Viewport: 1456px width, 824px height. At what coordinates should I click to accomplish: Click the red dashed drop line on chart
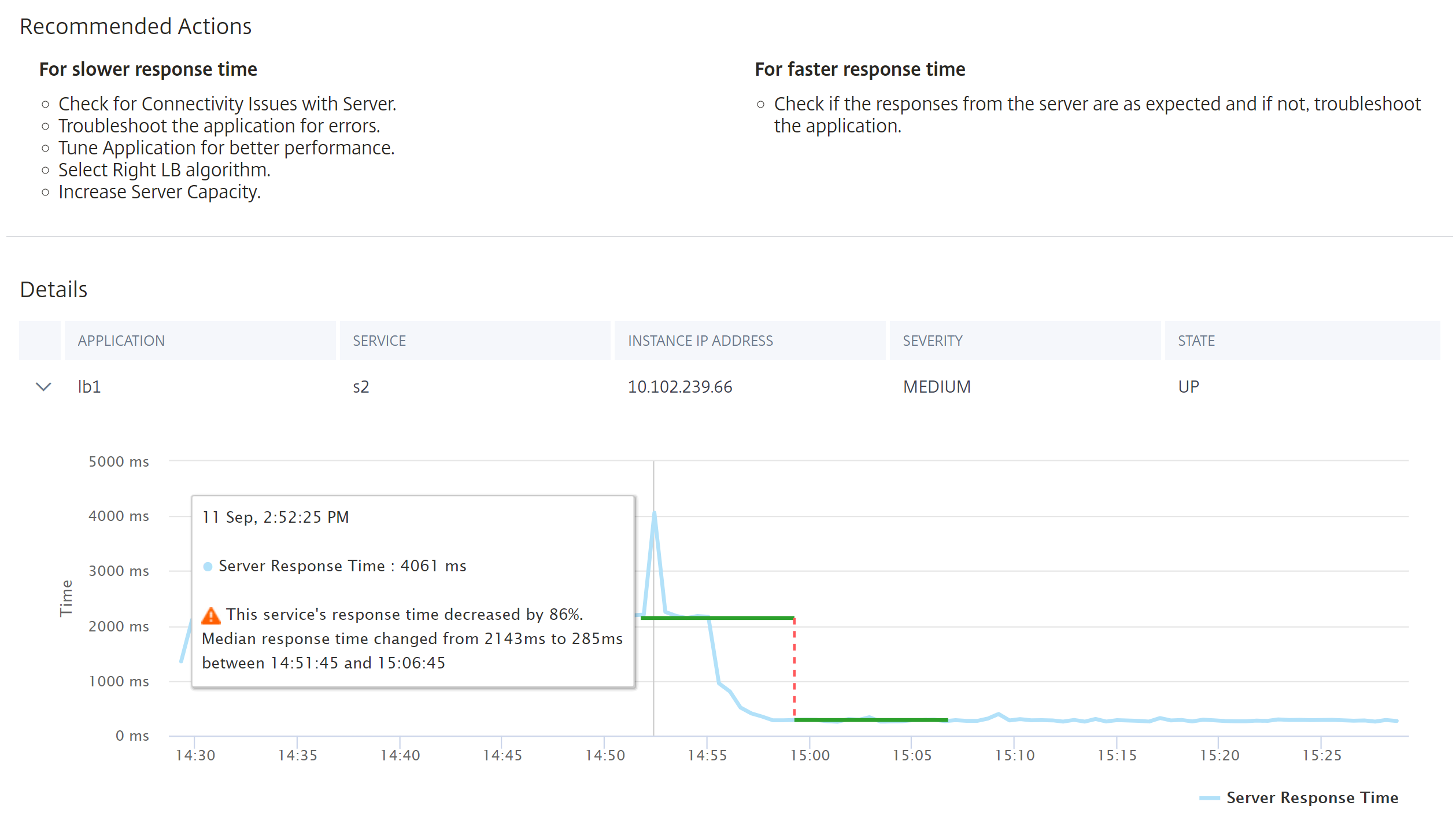point(794,668)
